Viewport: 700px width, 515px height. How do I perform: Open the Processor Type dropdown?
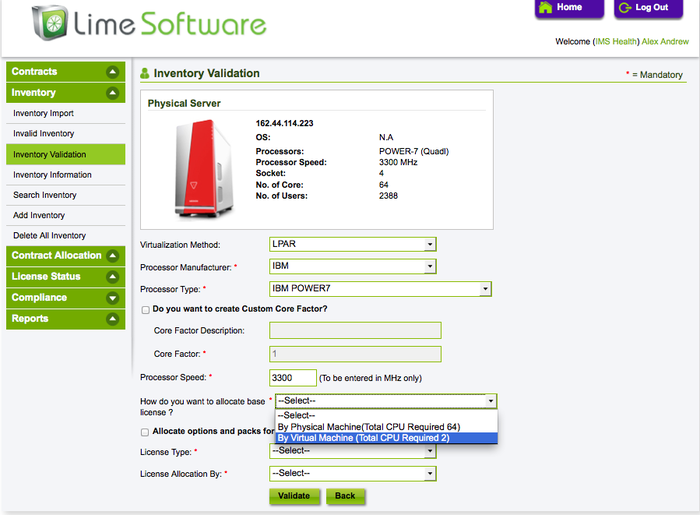(380, 289)
